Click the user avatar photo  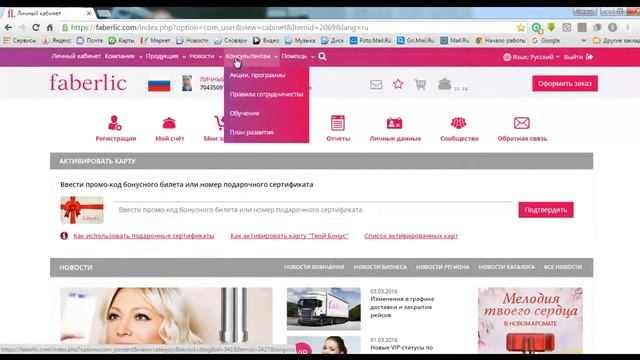click(187, 83)
